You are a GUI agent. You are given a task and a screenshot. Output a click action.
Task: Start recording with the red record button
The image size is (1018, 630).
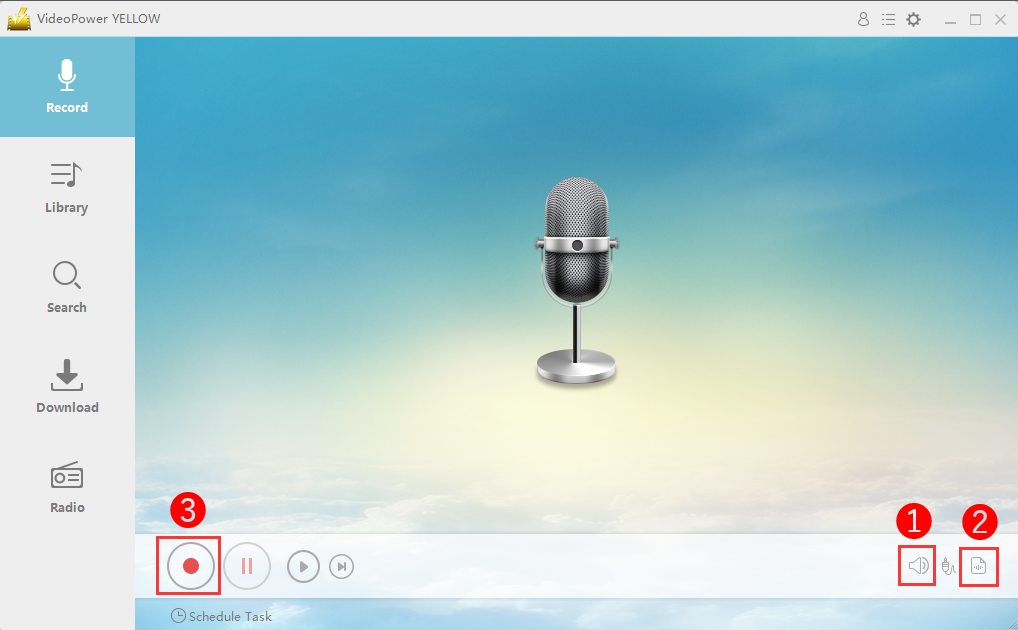tap(190, 566)
